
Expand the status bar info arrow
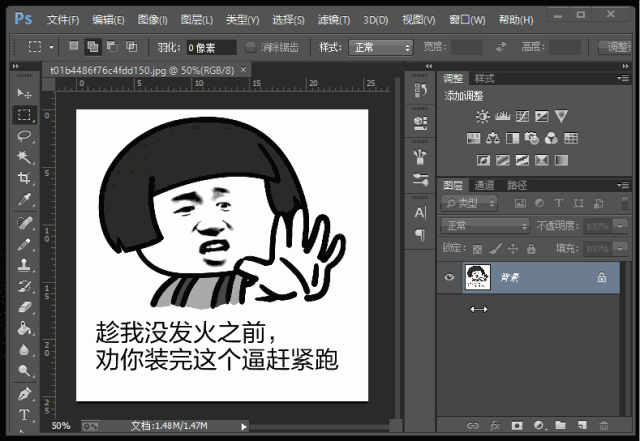click(244, 427)
